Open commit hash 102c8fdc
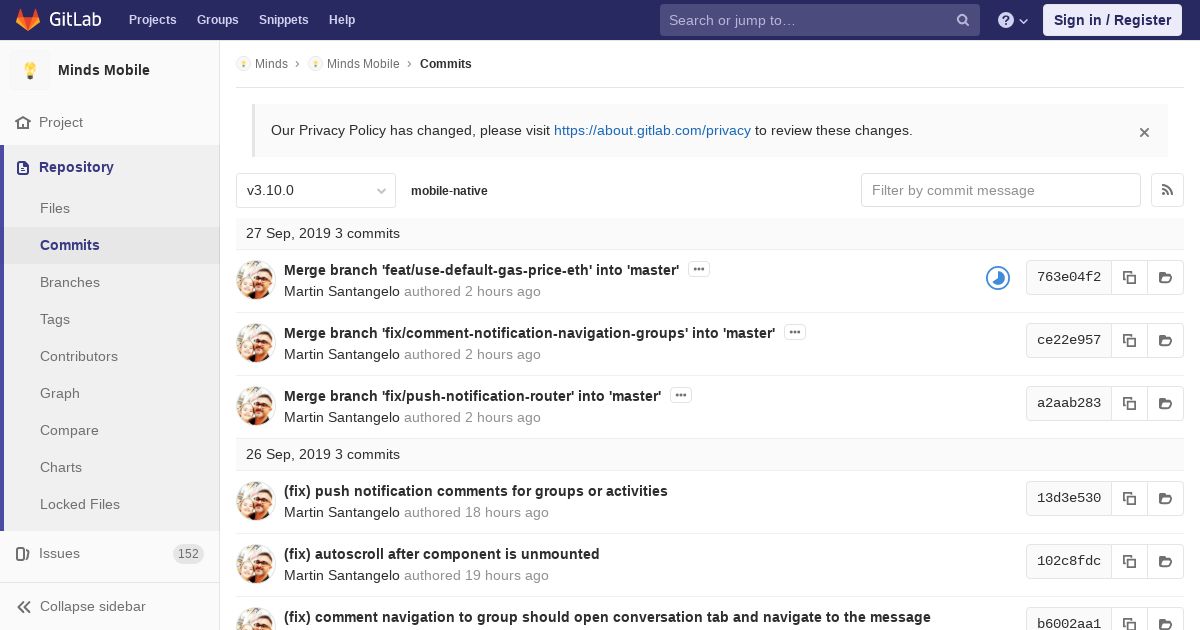1200x630 pixels. (x=1069, y=561)
